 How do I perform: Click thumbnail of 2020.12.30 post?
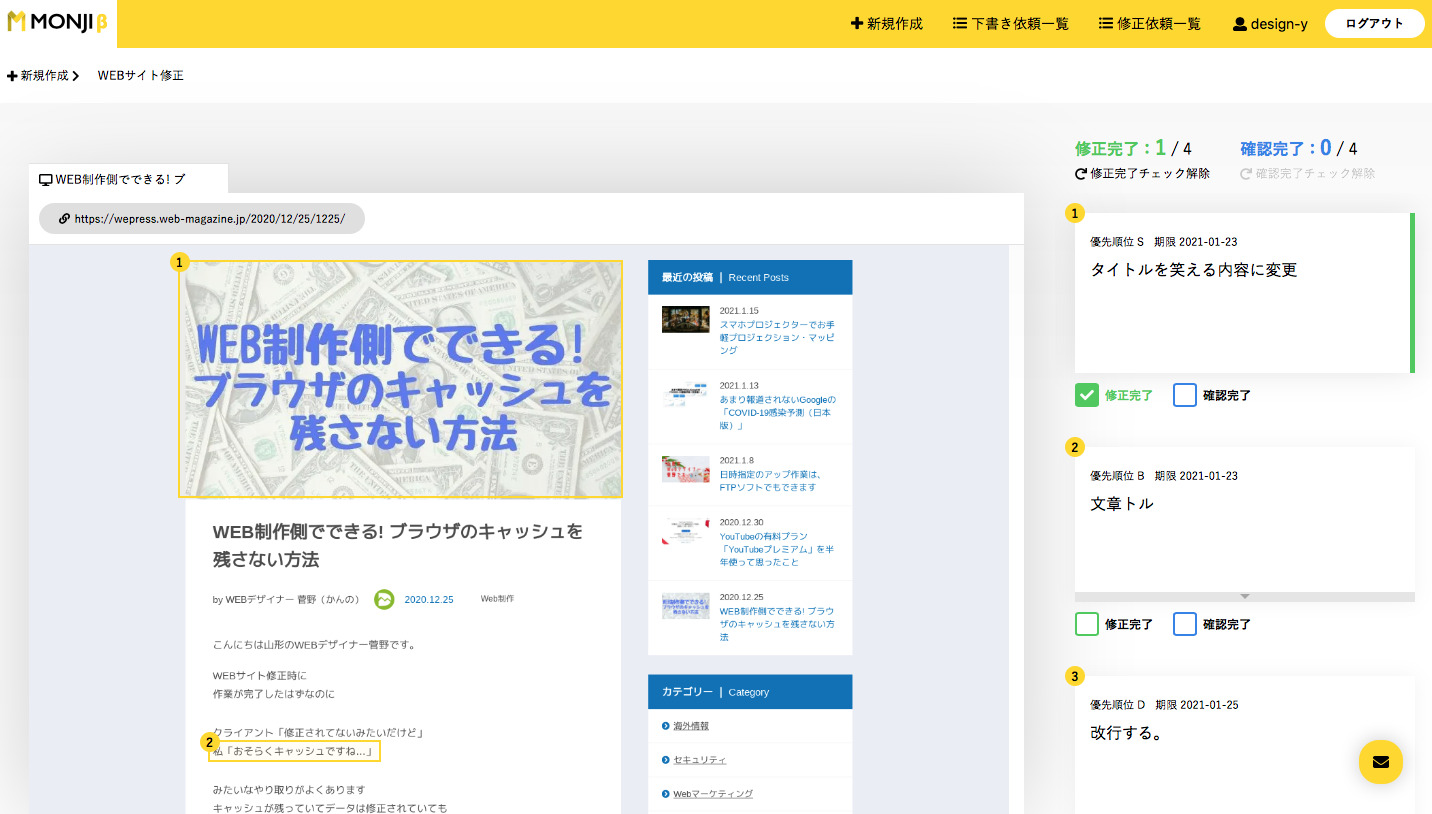(686, 531)
